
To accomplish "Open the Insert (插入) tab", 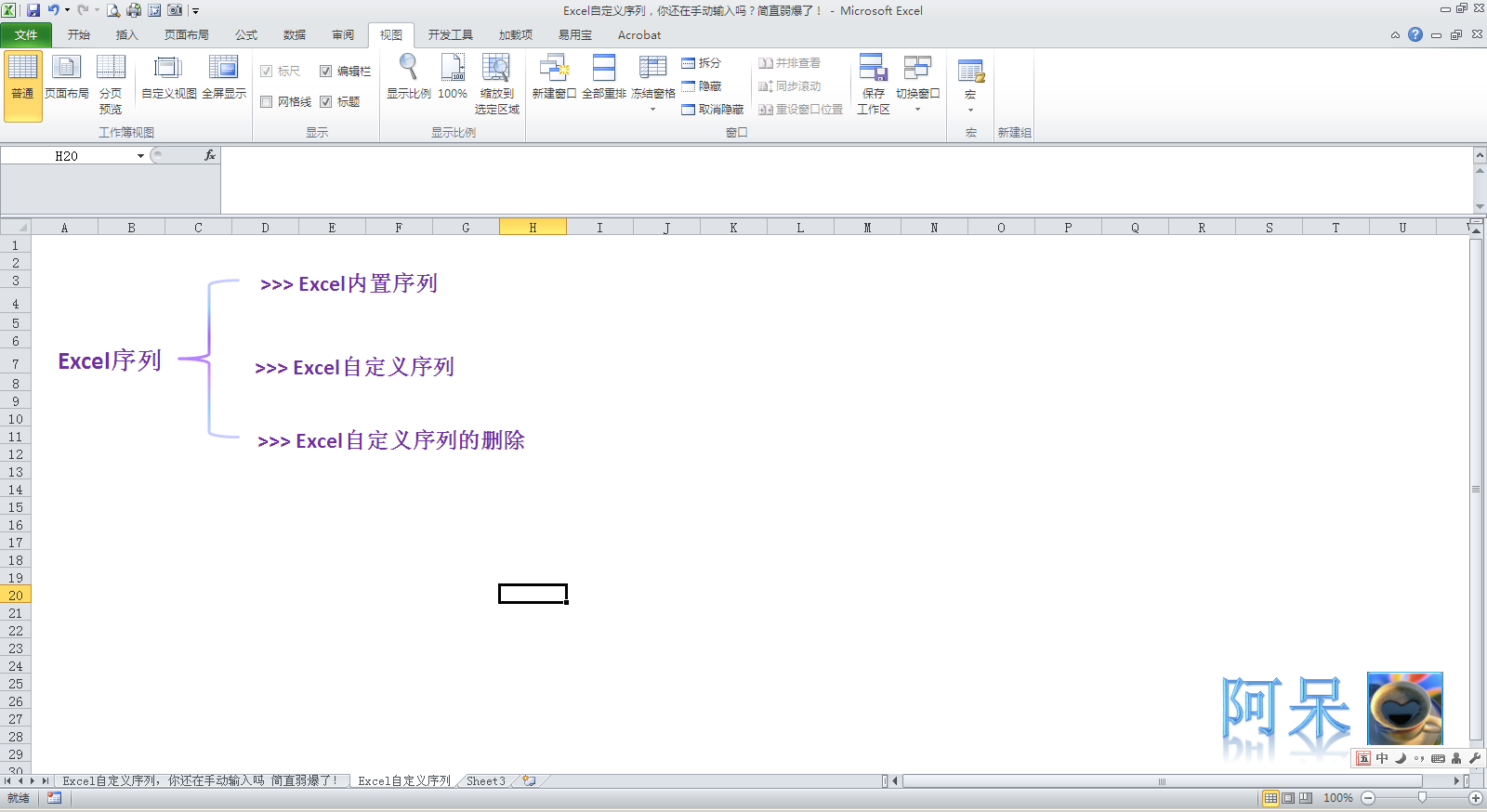I will [x=127, y=35].
